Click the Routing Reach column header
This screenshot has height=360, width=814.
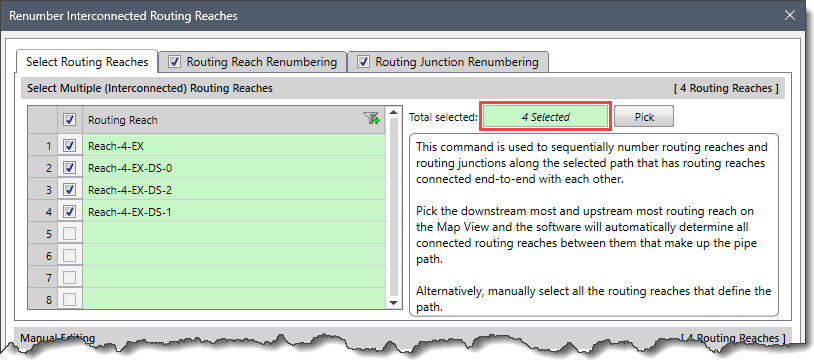point(234,120)
